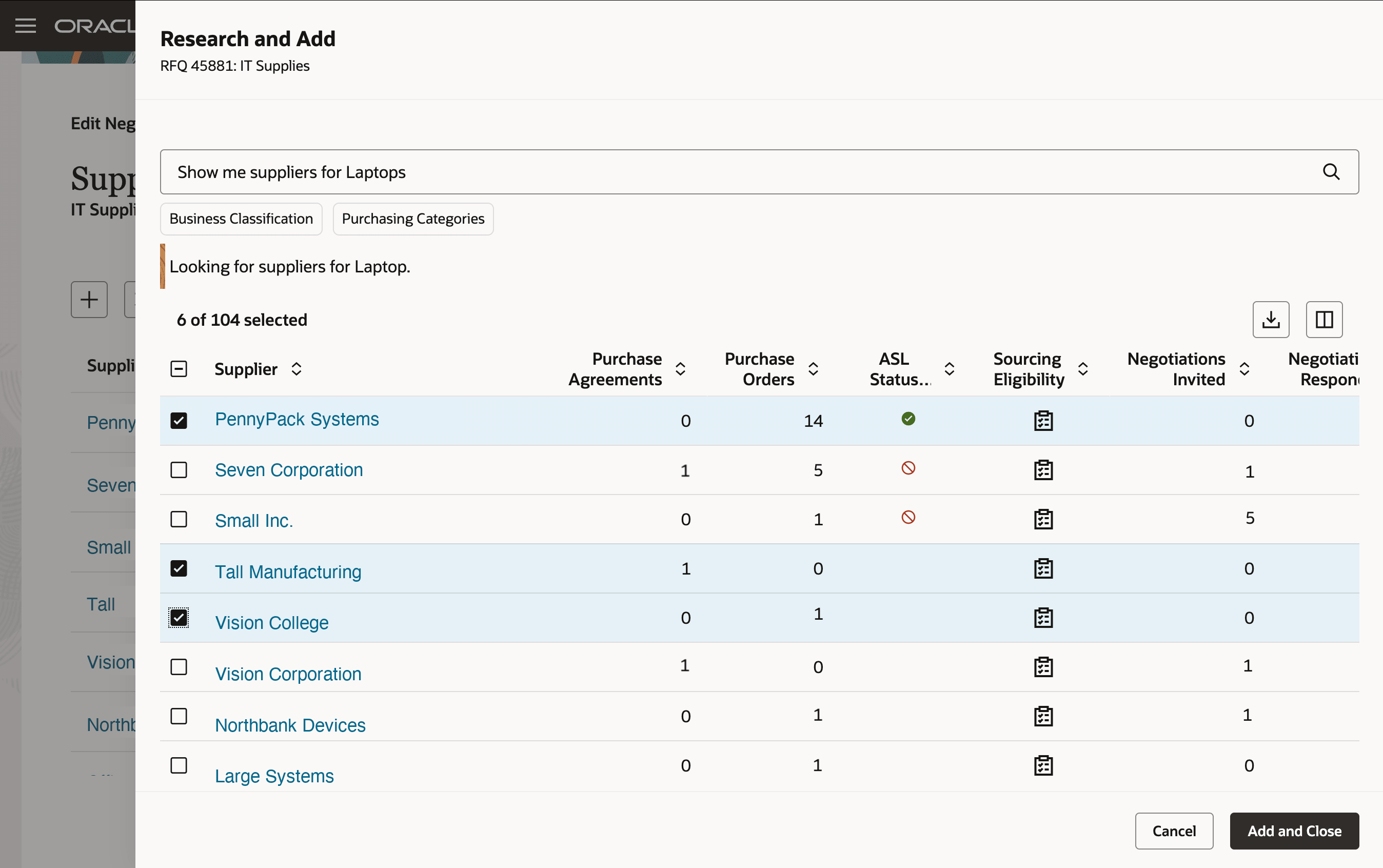Open Sourcing Eligibility icon for Northbank Devices

(1043, 717)
